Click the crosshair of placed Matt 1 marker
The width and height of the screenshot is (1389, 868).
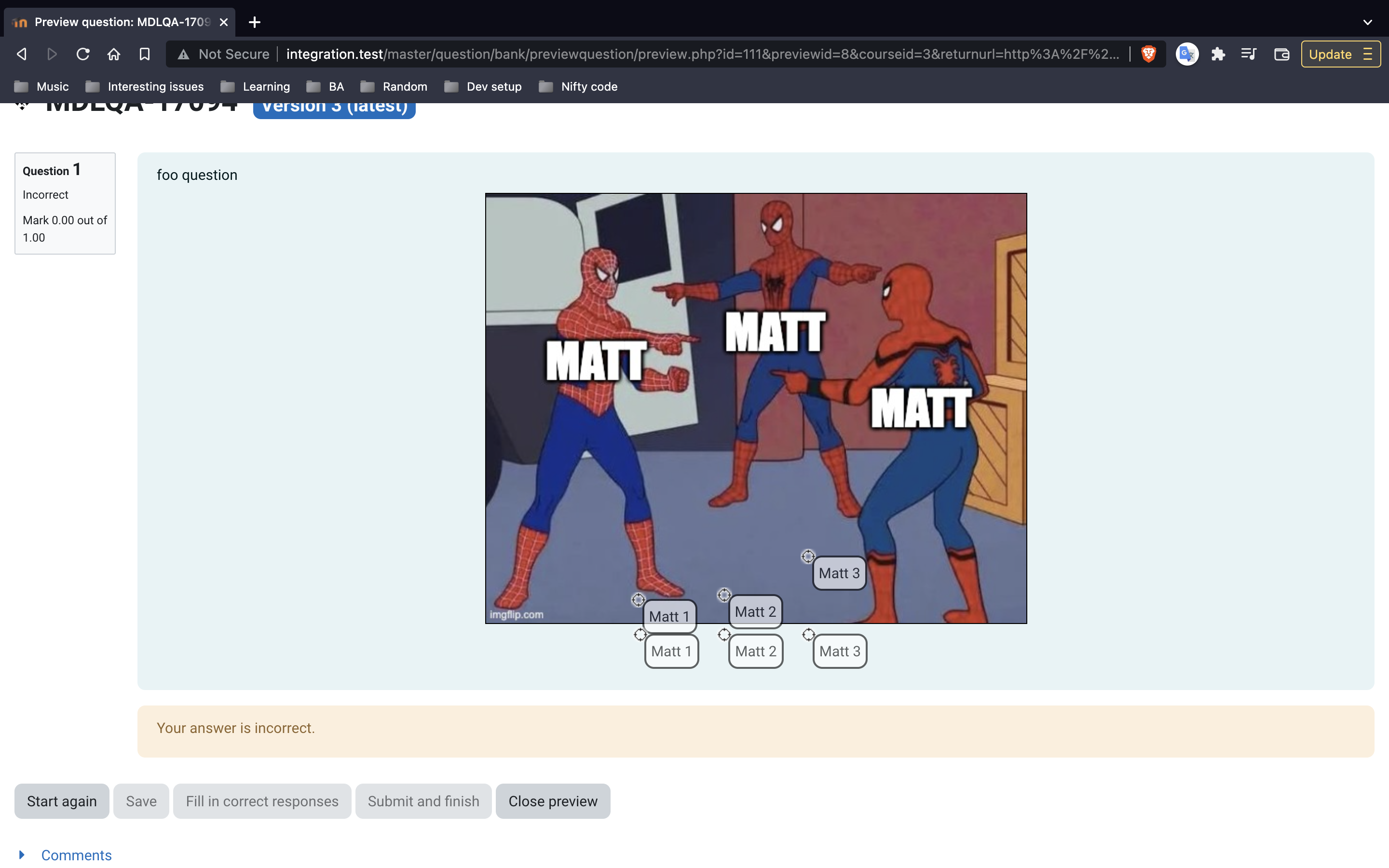pos(638,600)
